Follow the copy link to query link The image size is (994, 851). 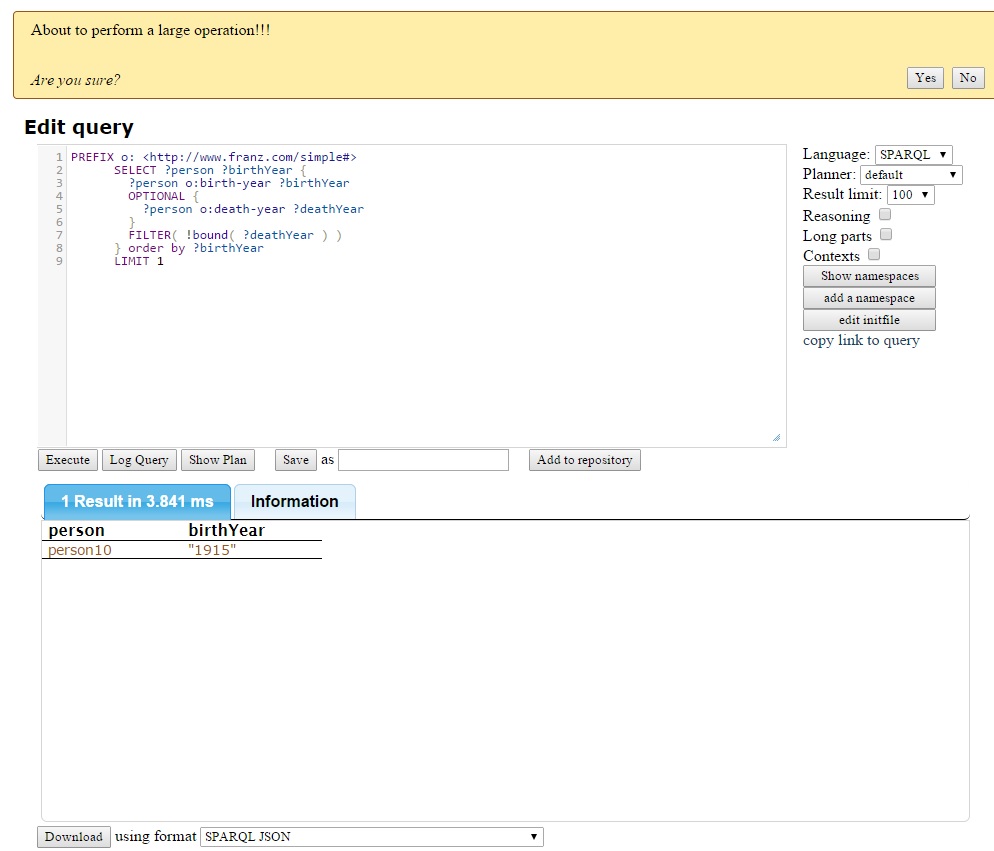[x=861, y=341]
